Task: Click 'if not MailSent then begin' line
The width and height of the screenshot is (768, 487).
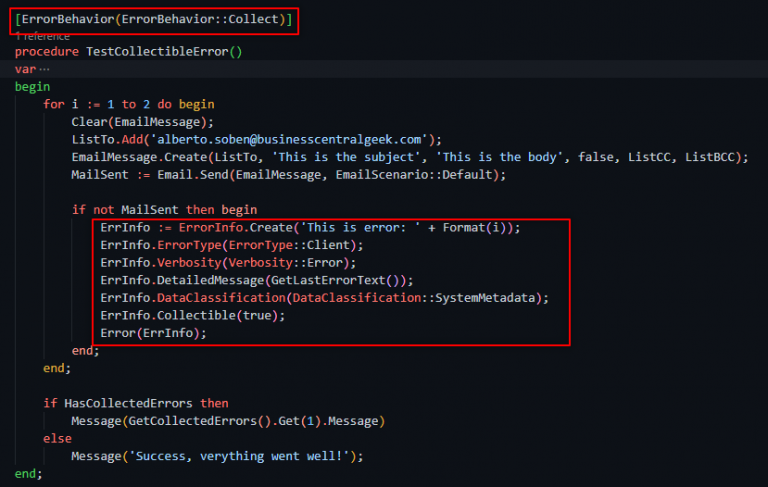Action: click(x=165, y=210)
